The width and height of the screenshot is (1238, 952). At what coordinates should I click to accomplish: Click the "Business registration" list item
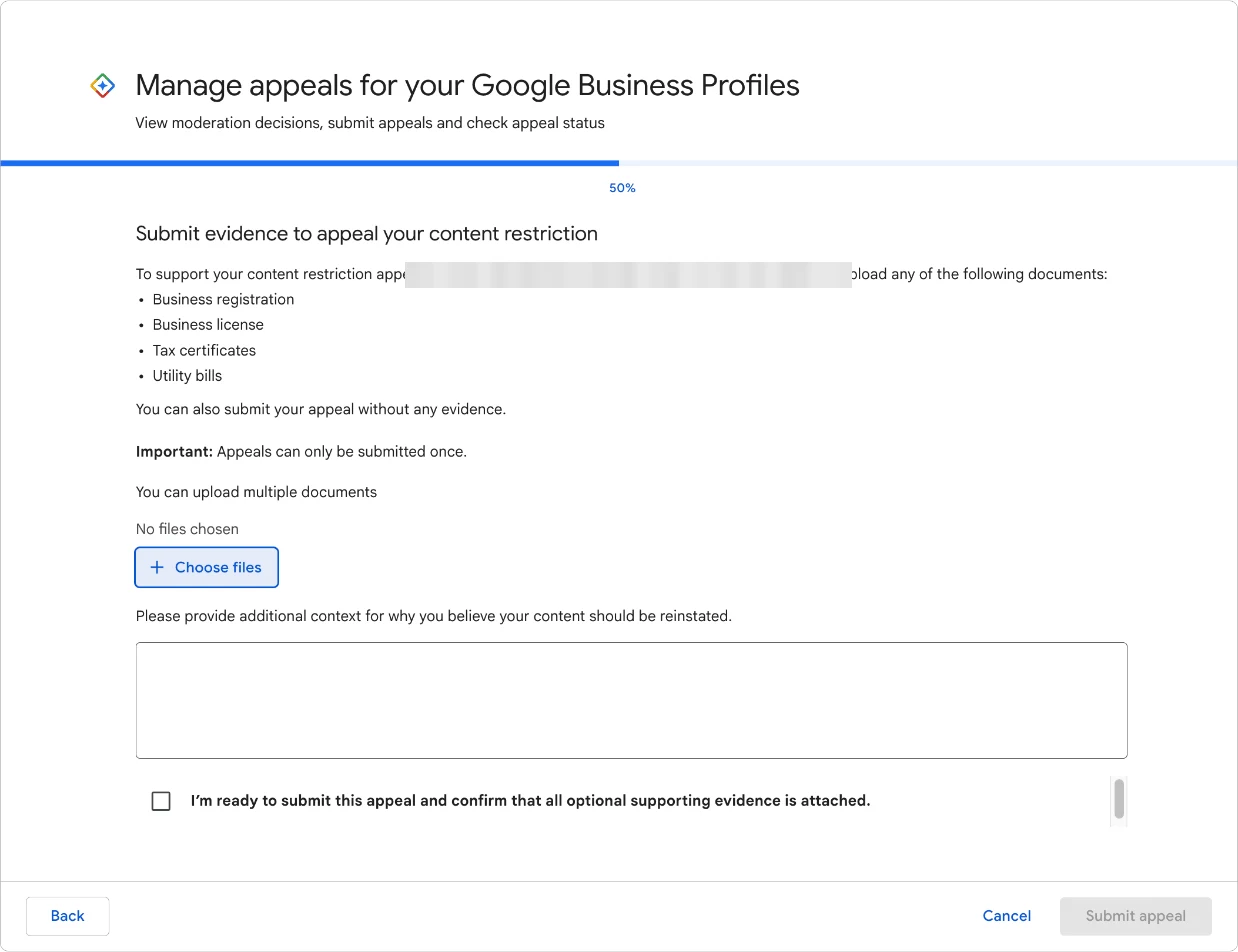click(223, 299)
